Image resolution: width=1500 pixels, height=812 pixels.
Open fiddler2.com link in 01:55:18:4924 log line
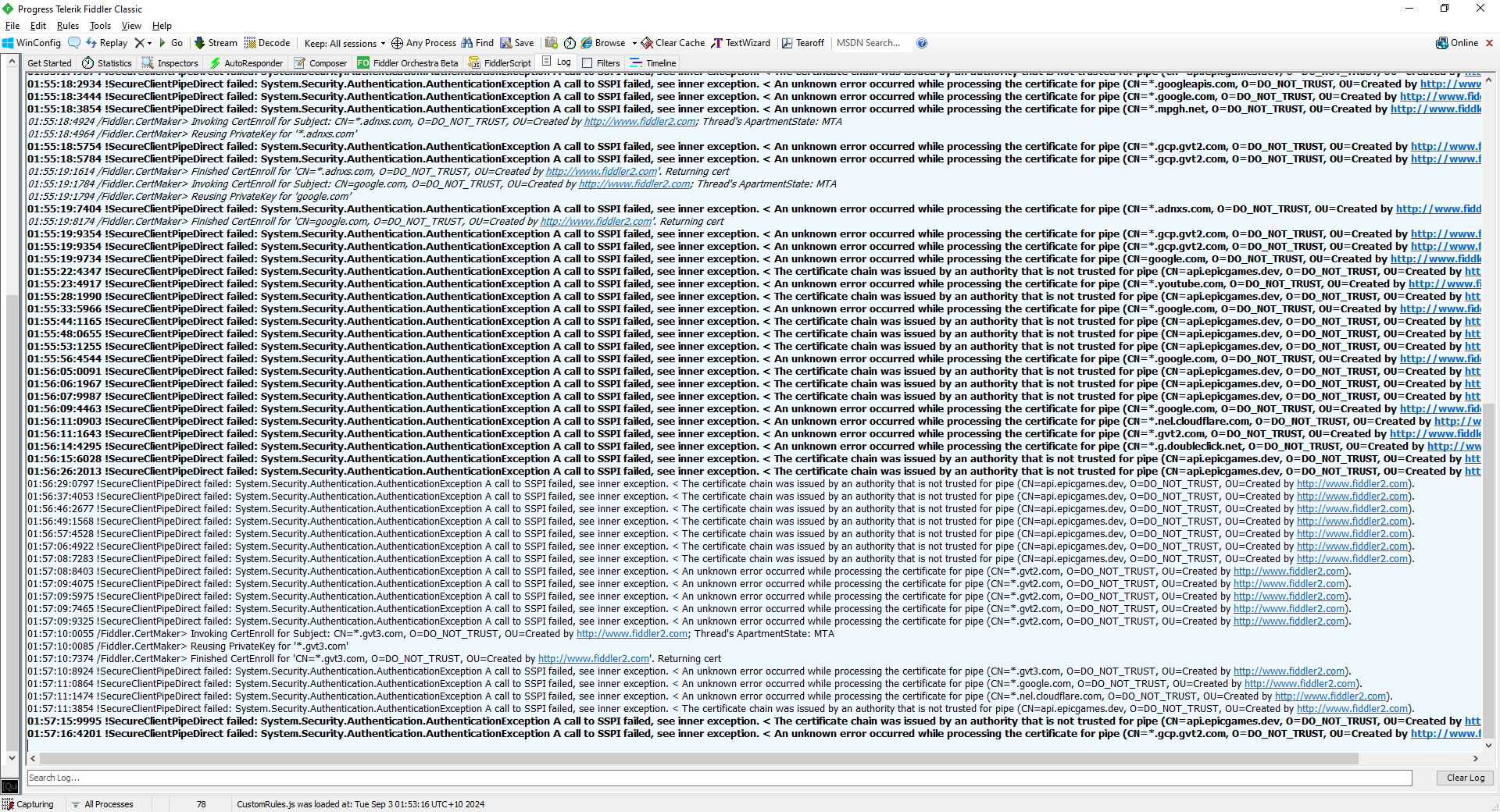coord(640,122)
